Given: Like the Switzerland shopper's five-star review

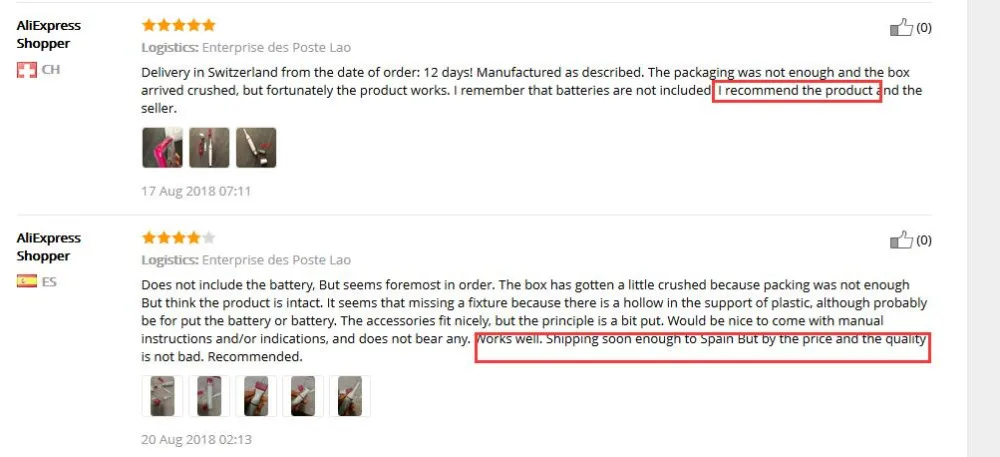Looking at the screenshot, I should pyautogui.click(x=901, y=28).
